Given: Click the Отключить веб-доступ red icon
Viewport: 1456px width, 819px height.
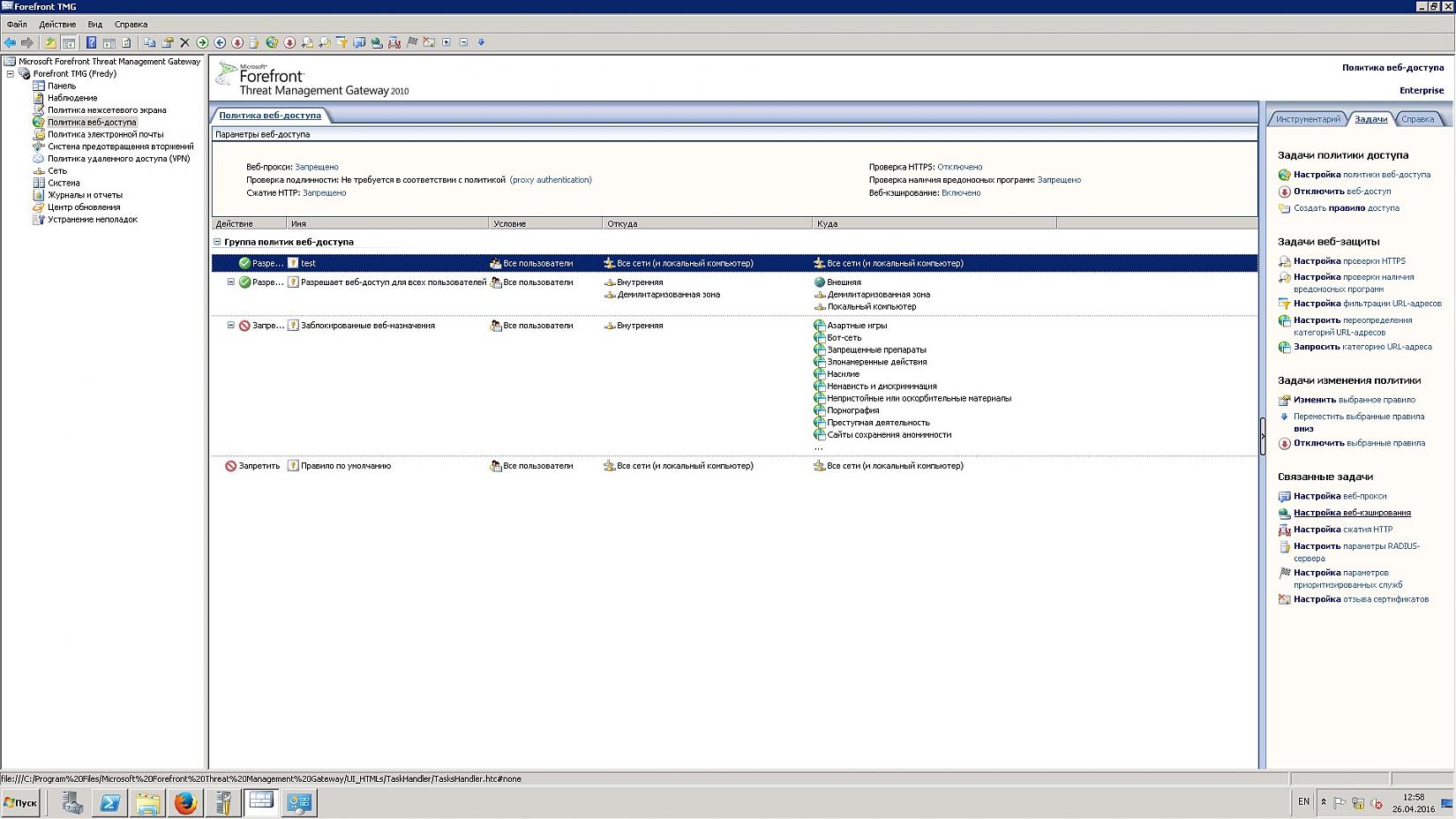Looking at the screenshot, I should pyautogui.click(x=1285, y=192).
